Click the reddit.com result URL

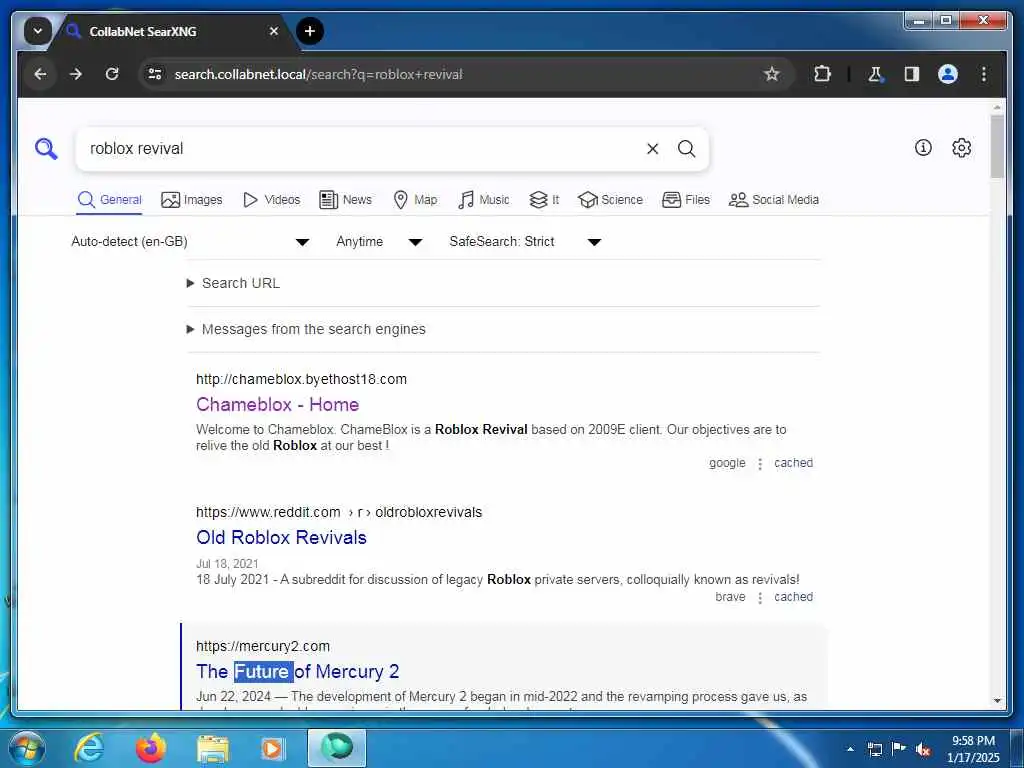tap(339, 513)
